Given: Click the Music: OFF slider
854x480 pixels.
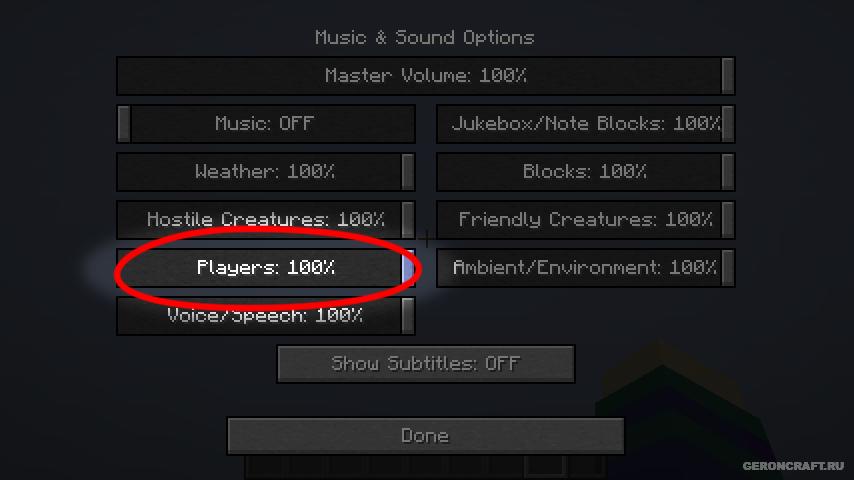Looking at the screenshot, I should click(x=266, y=124).
